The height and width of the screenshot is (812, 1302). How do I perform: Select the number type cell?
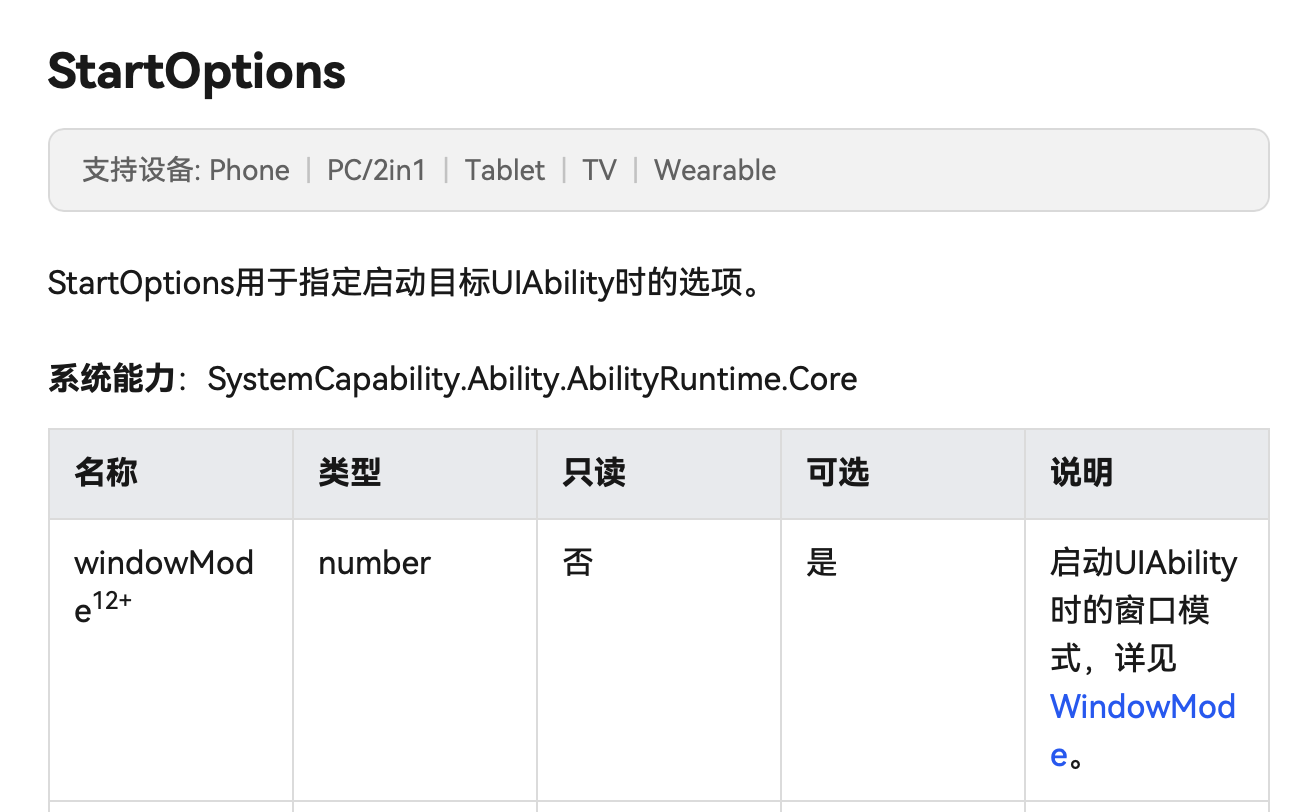[374, 563]
